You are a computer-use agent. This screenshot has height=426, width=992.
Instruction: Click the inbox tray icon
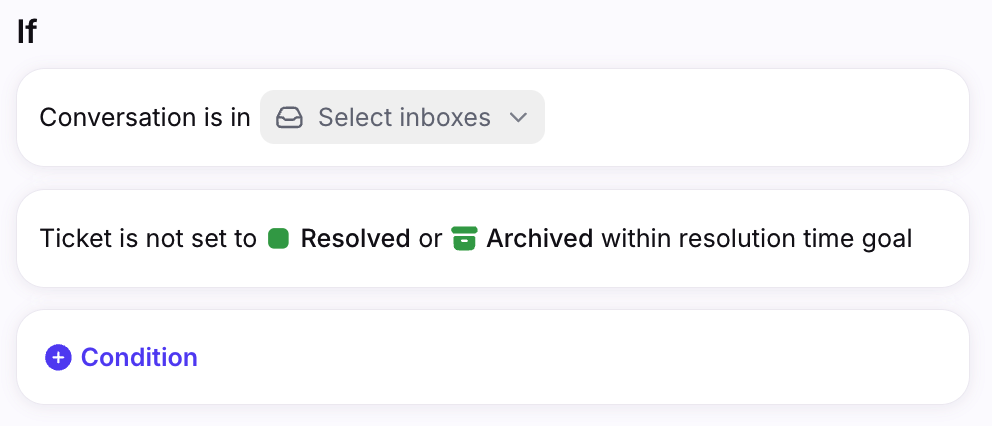click(290, 117)
